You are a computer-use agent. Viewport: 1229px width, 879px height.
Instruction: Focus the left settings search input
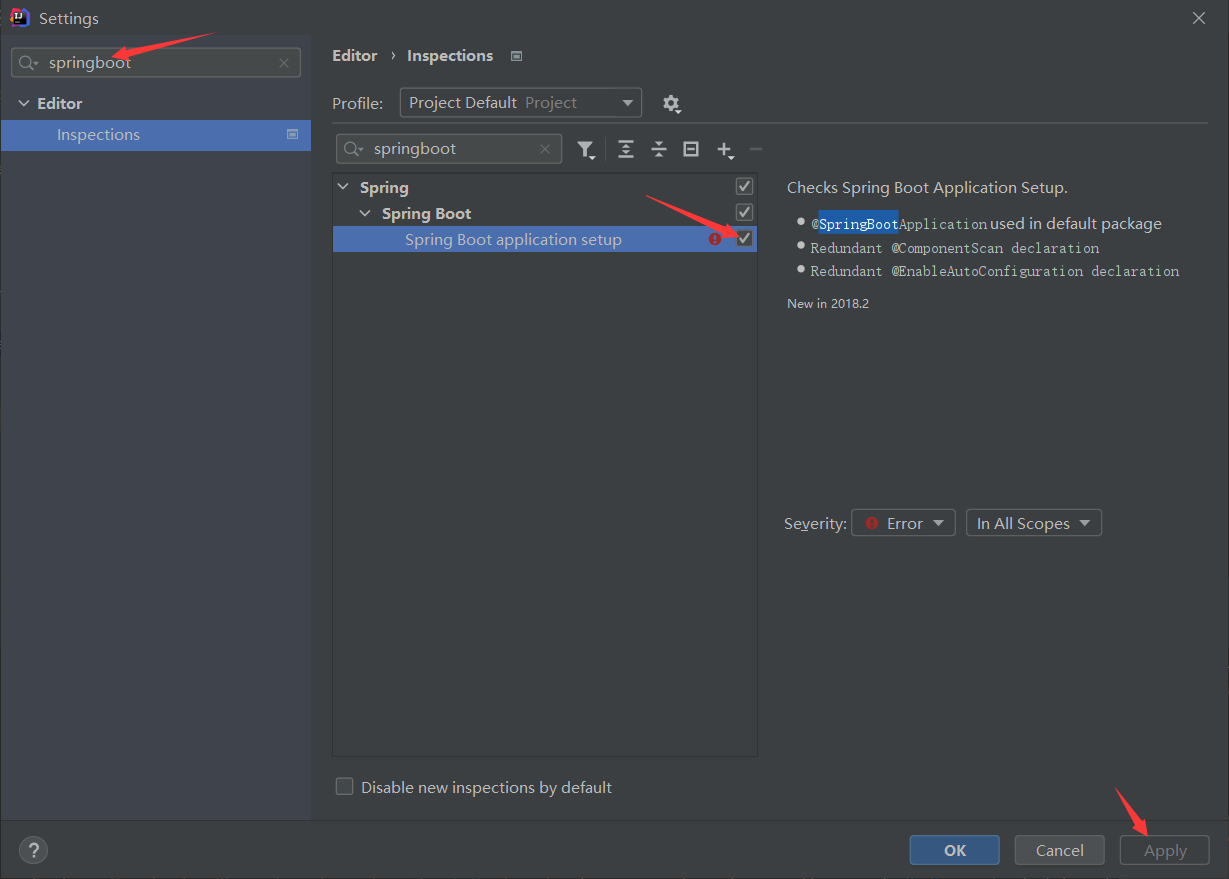pos(156,63)
